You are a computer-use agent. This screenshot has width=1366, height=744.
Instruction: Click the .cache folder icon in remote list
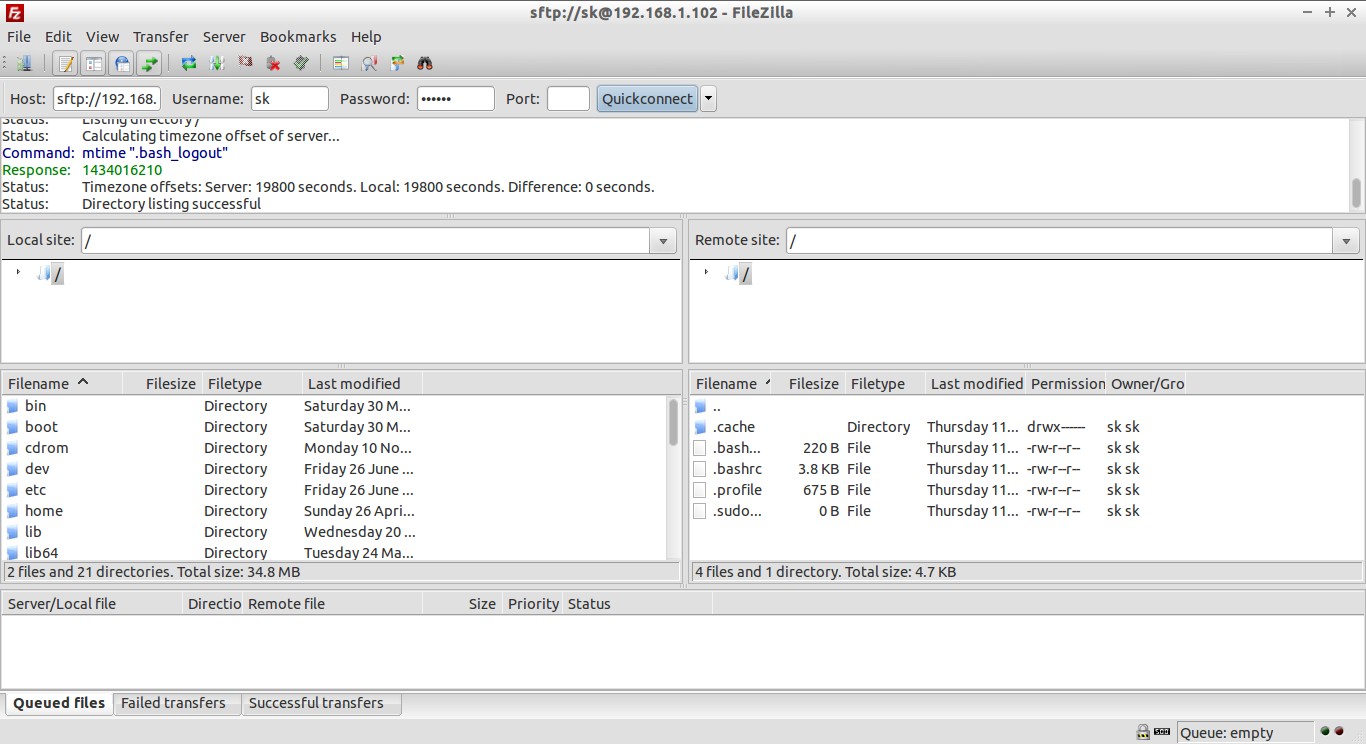click(700, 427)
